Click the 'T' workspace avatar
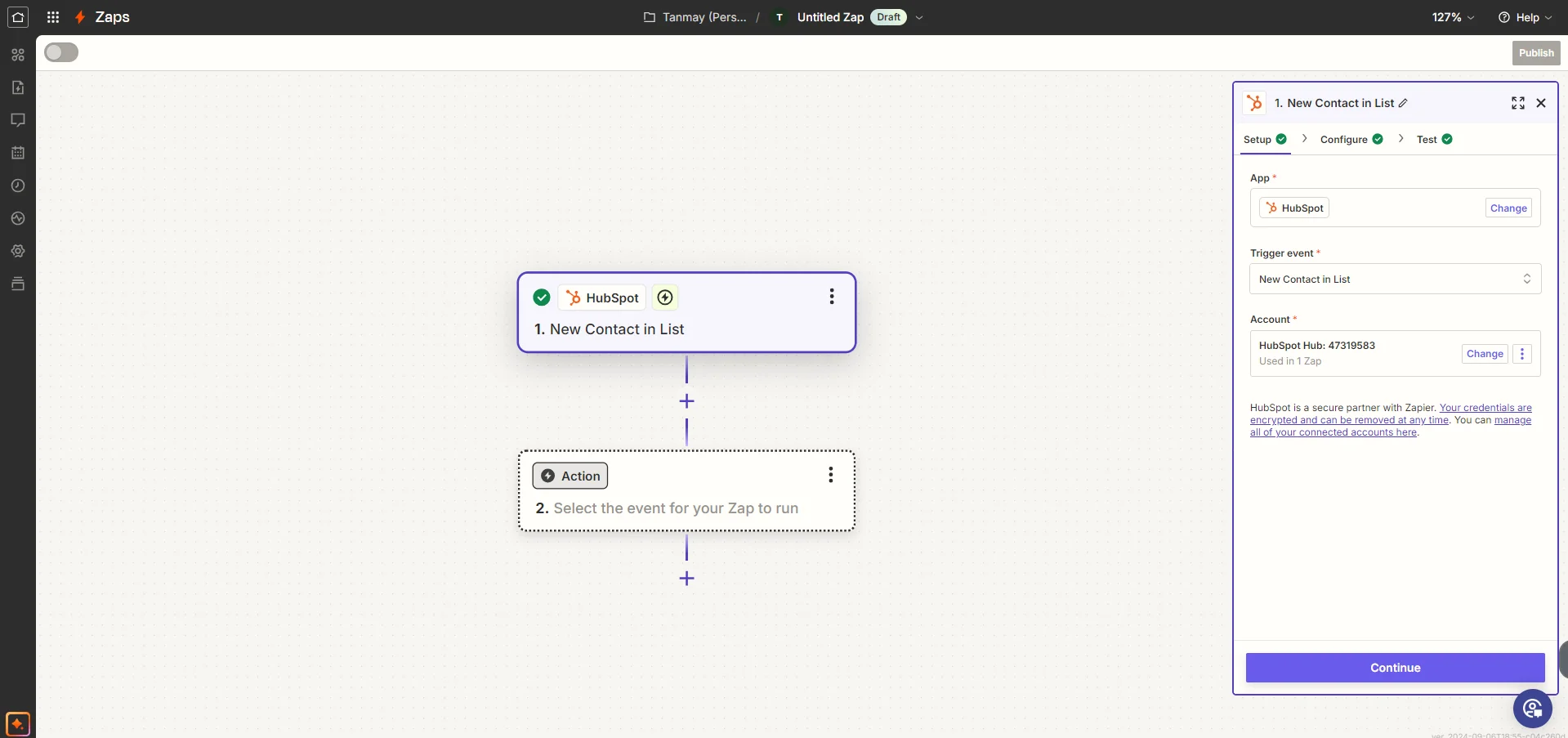The height and width of the screenshot is (738, 1568). coord(780,17)
